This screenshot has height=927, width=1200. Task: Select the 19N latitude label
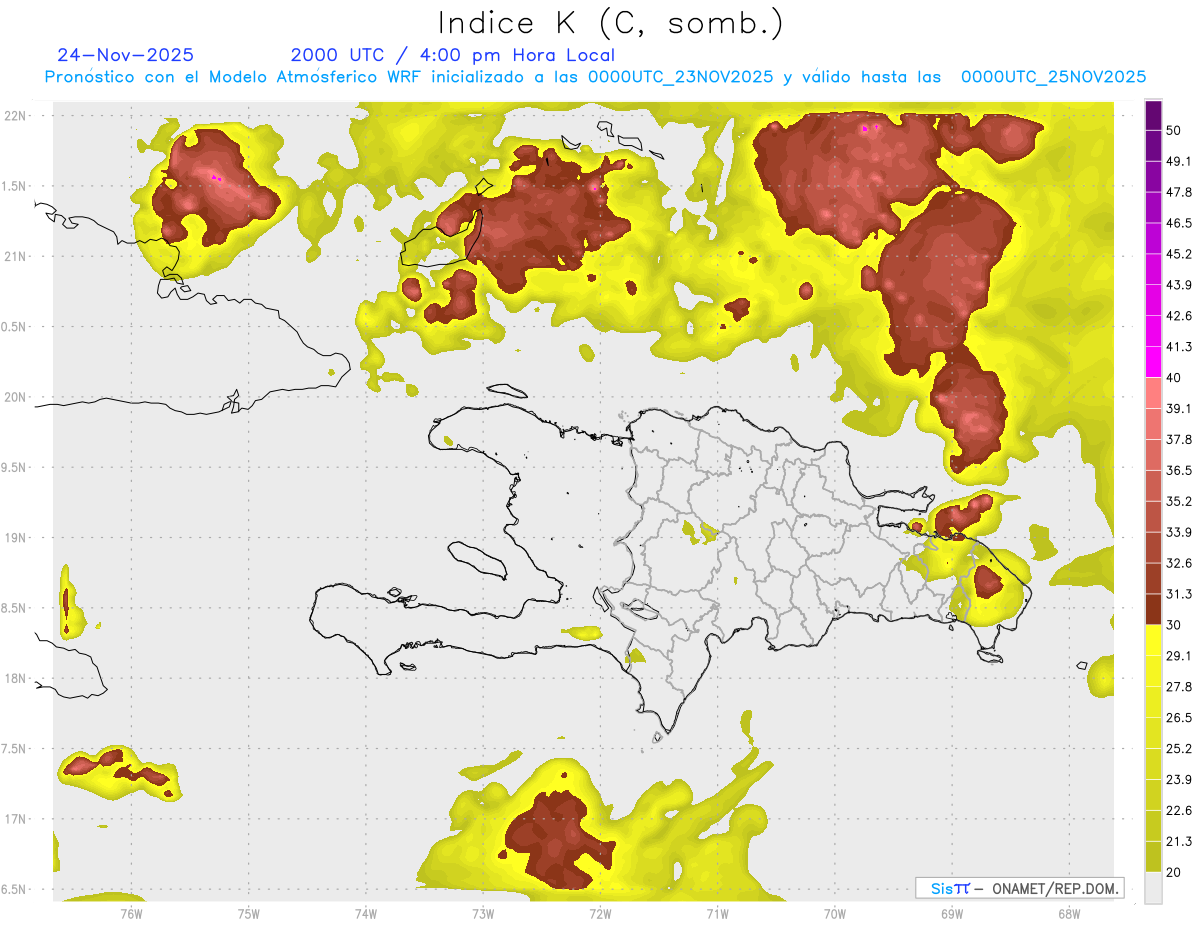[x=15, y=538]
